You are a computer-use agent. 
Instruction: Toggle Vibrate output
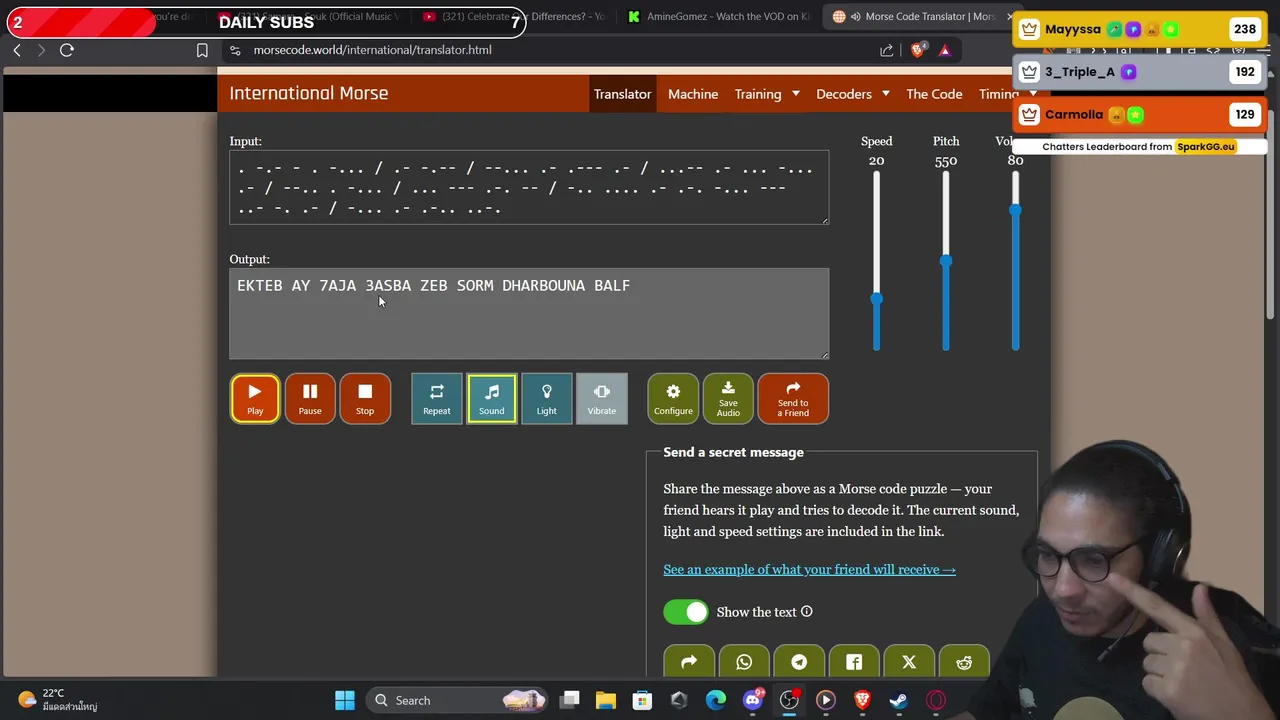click(x=602, y=398)
